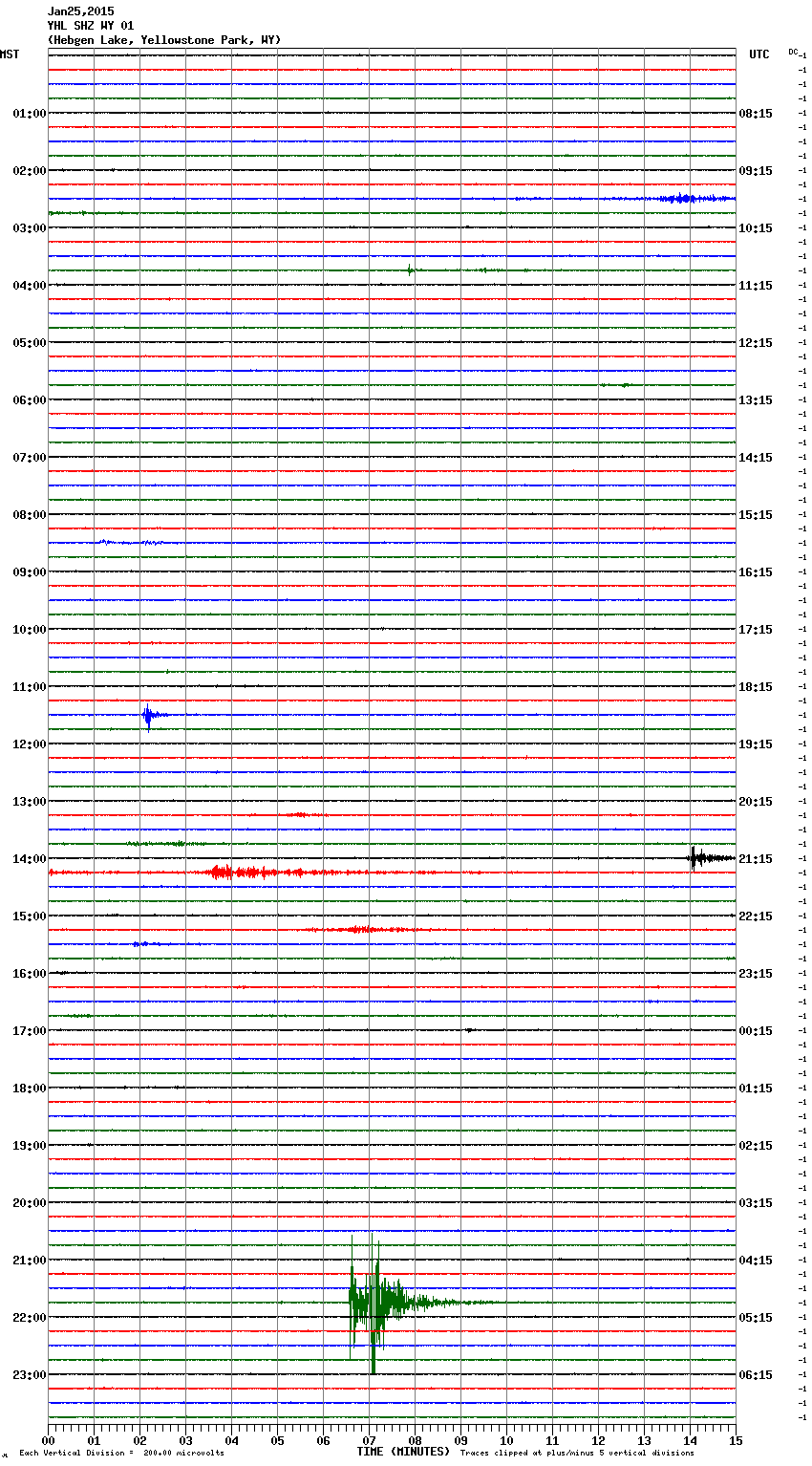The width and height of the screenshot is (812, 1466).
Task: Select the 14:00 MST row label
Action: click(x=30, y=859)
